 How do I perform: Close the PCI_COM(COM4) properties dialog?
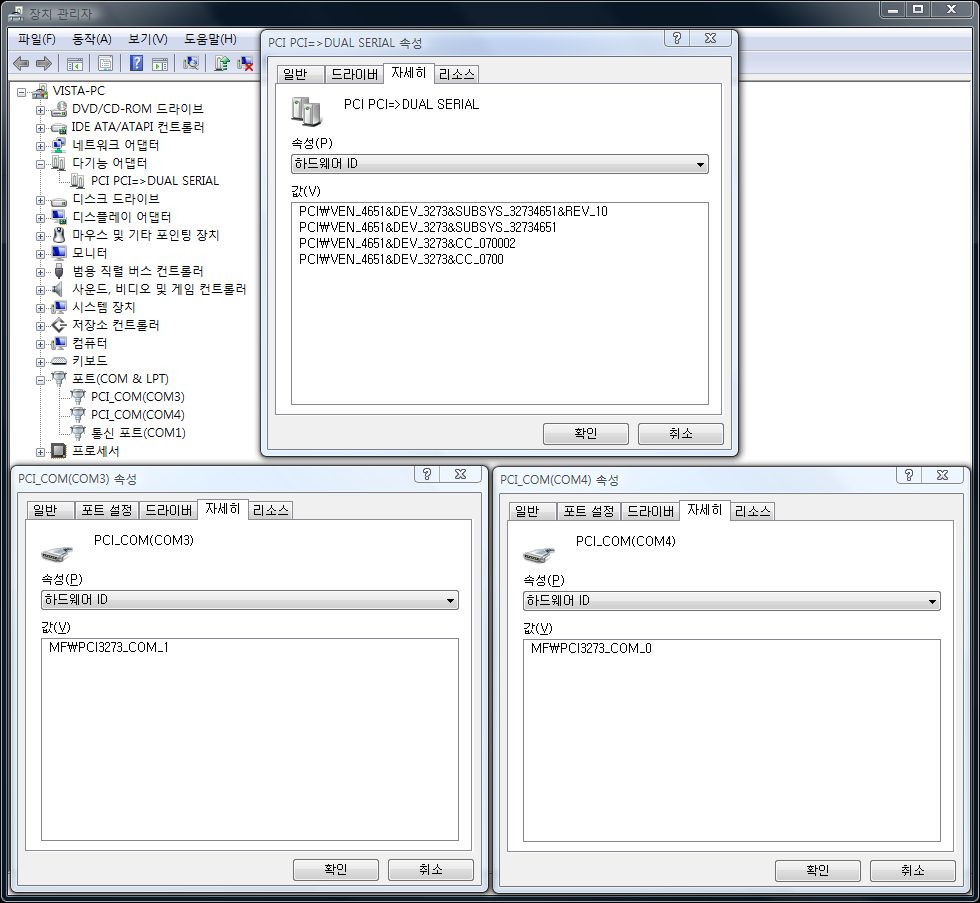942,475
